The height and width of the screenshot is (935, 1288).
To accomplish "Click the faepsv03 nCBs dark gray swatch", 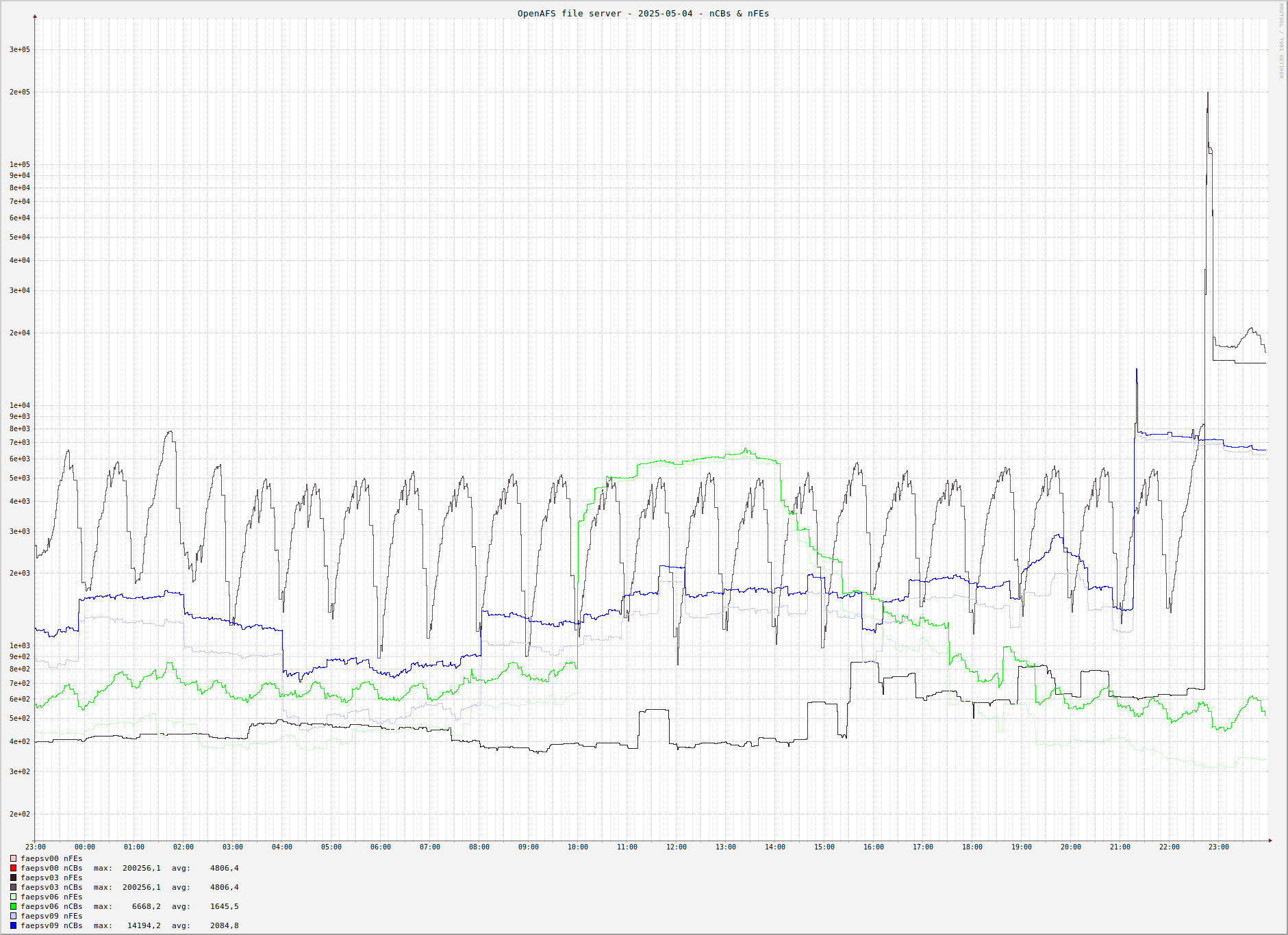I will [x=13, y=887].
